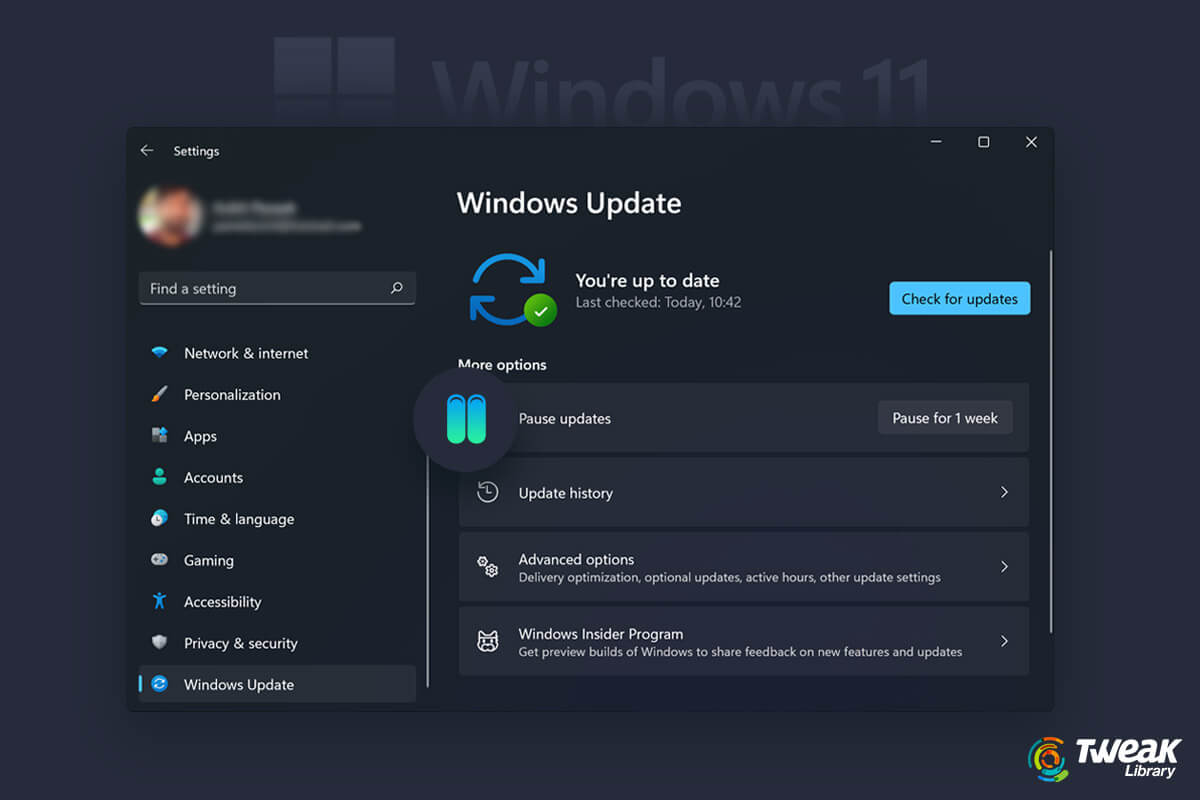Select the Accessibility icon

(x=160, y=601)
